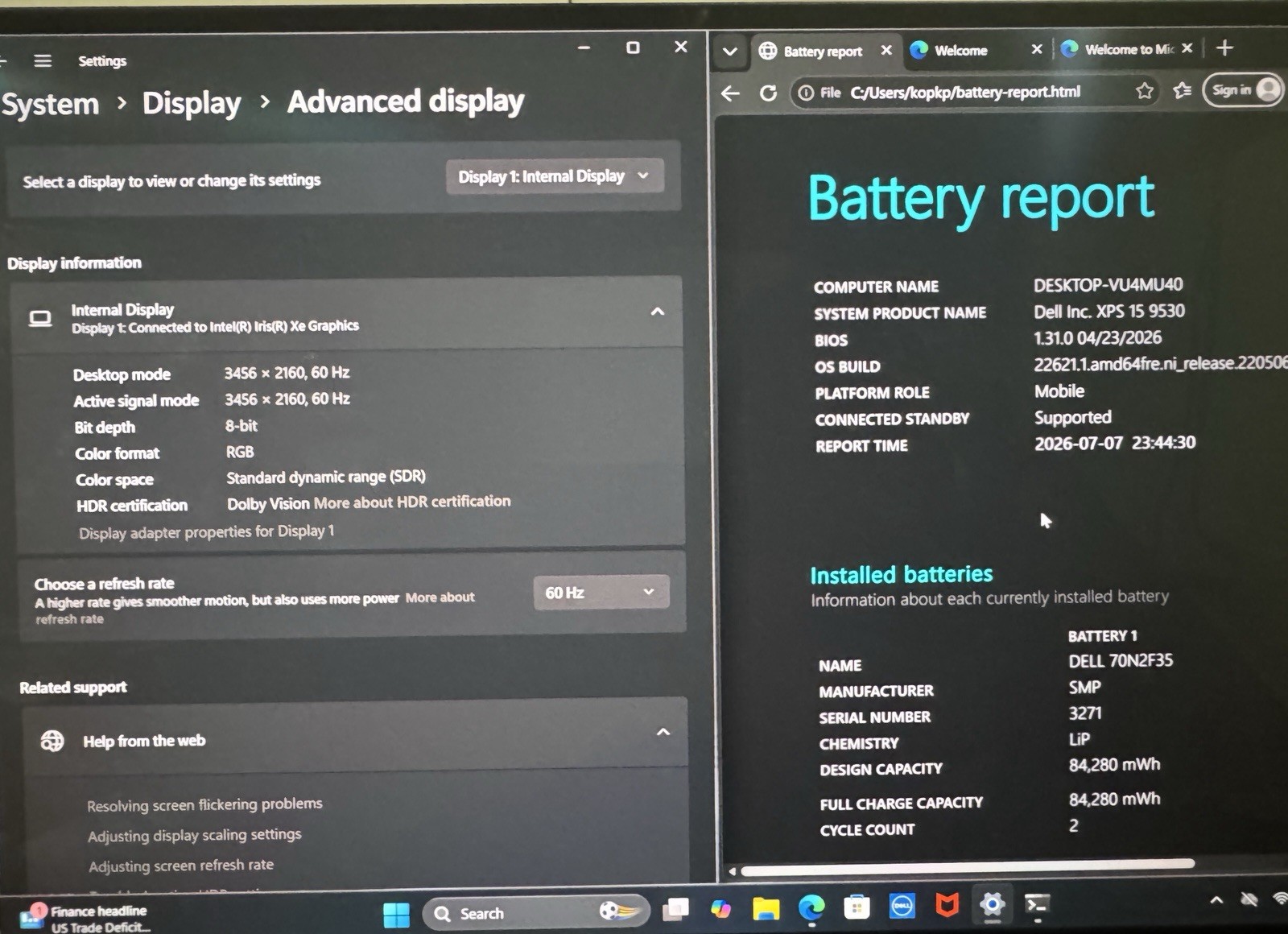Open Display adapter properties for Display 1
The width and height of the screenshot is (1288, 934).
tap(206, 532)
